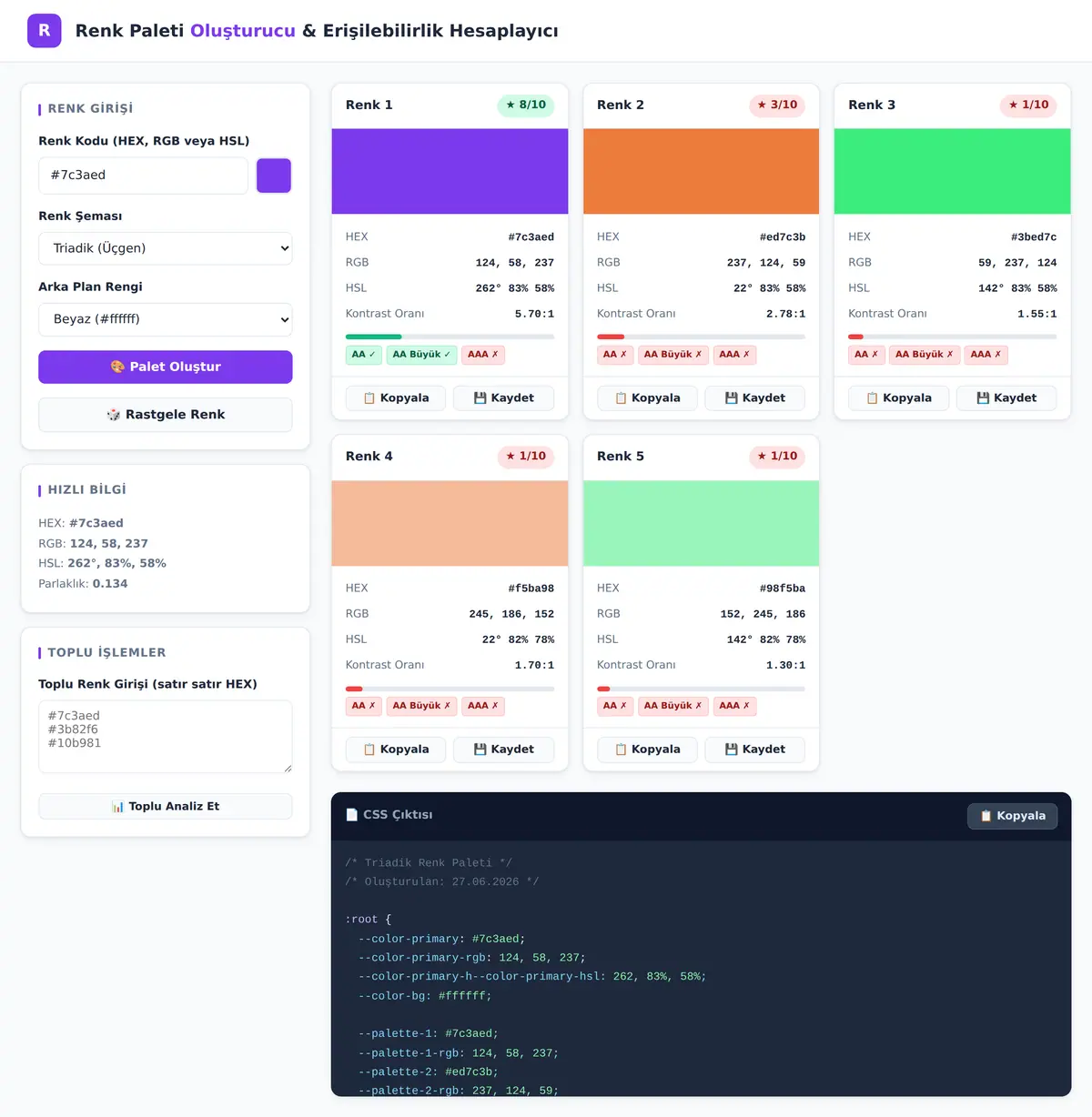1092x1117 pixels.
Task: Click HEX value #3bed7c in Renk 3 card
Action: point(1034,237)
